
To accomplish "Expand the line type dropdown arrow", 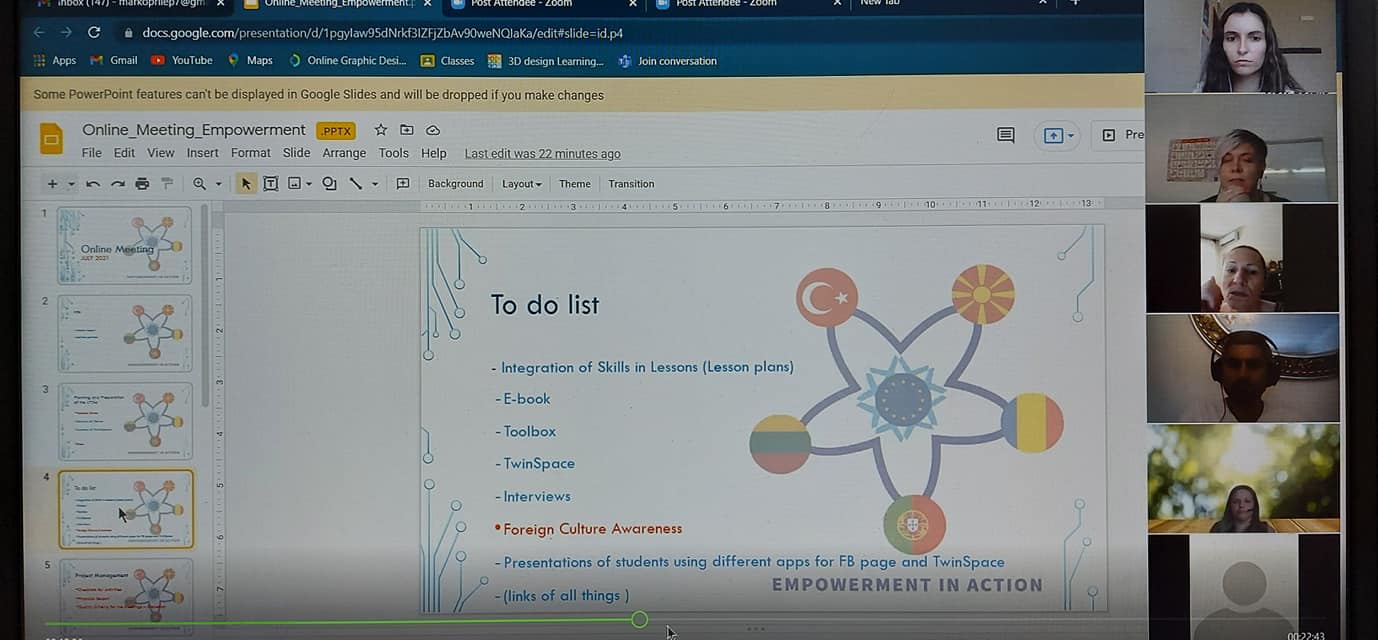I will click(x=375, y=184).
